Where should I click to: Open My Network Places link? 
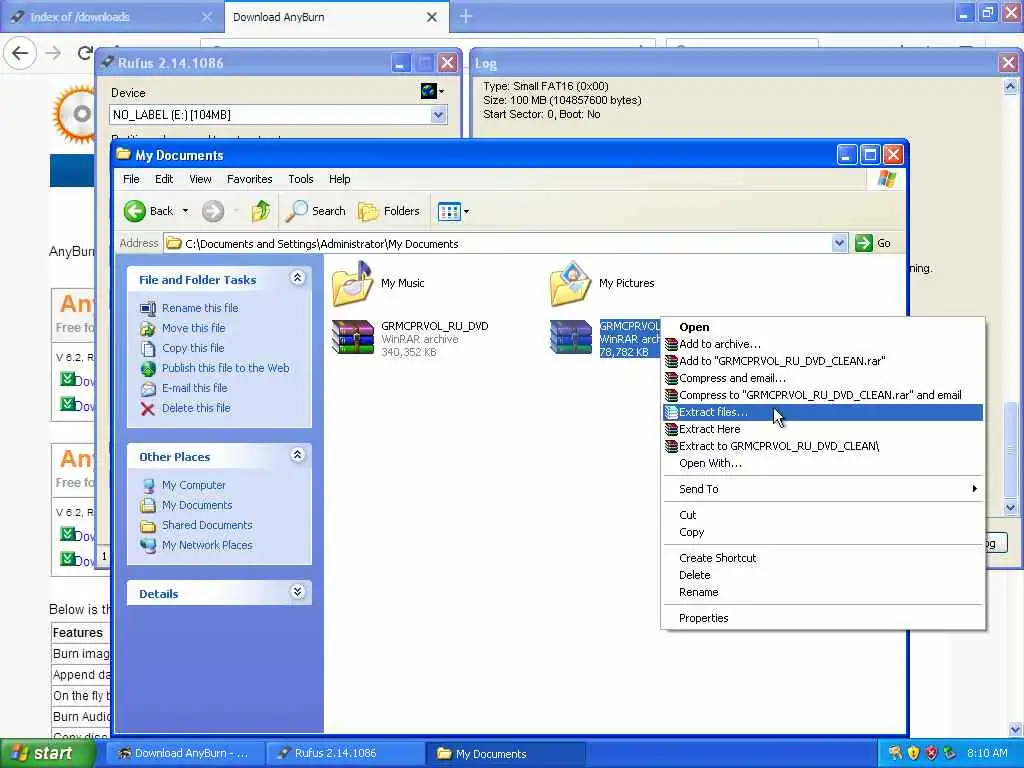207,545
